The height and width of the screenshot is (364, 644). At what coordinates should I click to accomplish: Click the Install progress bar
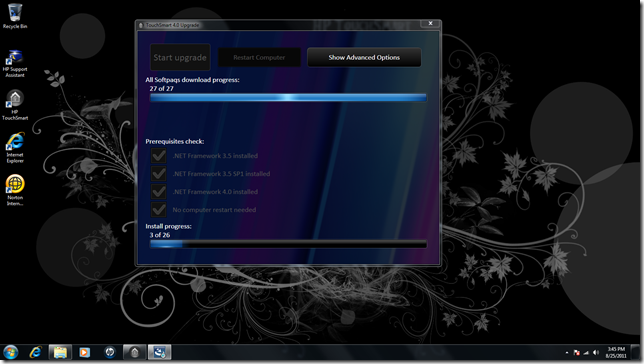pyautogui.click(x=288, y=244)
